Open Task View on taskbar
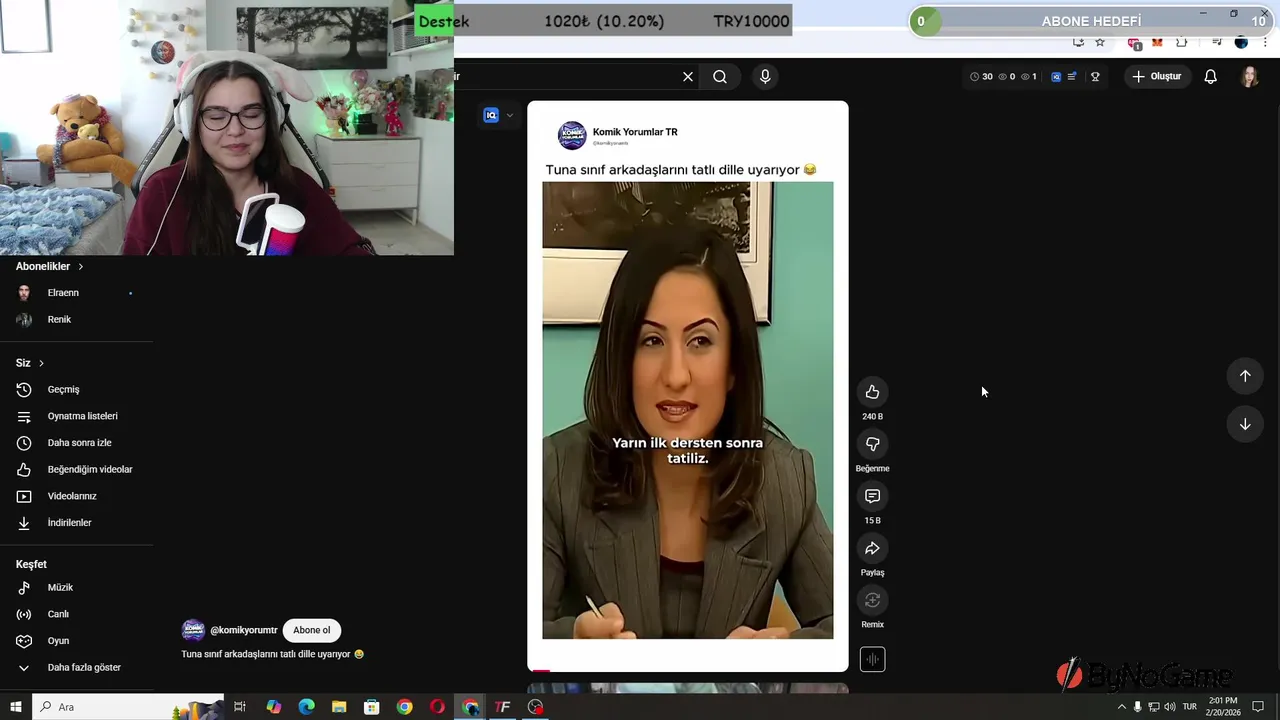This screenshot has height=720, width=1280. (240, 707)
